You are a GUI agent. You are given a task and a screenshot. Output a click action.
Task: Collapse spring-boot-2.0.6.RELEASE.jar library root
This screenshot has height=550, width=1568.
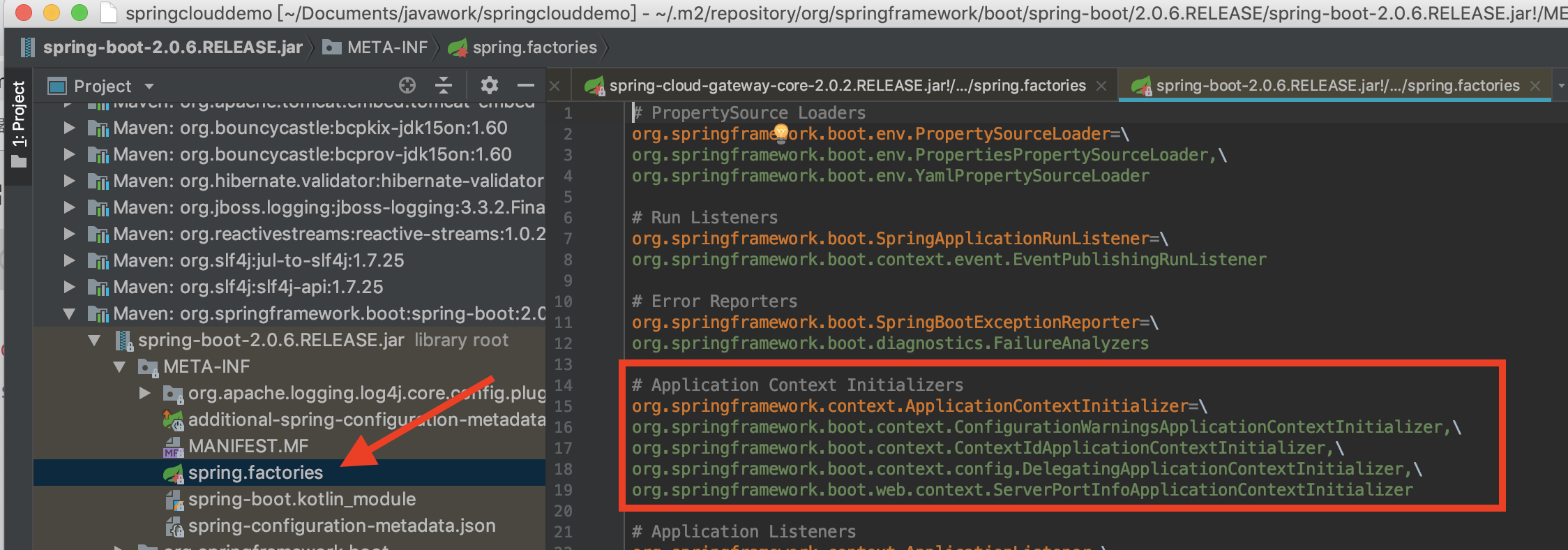(94, 341)
